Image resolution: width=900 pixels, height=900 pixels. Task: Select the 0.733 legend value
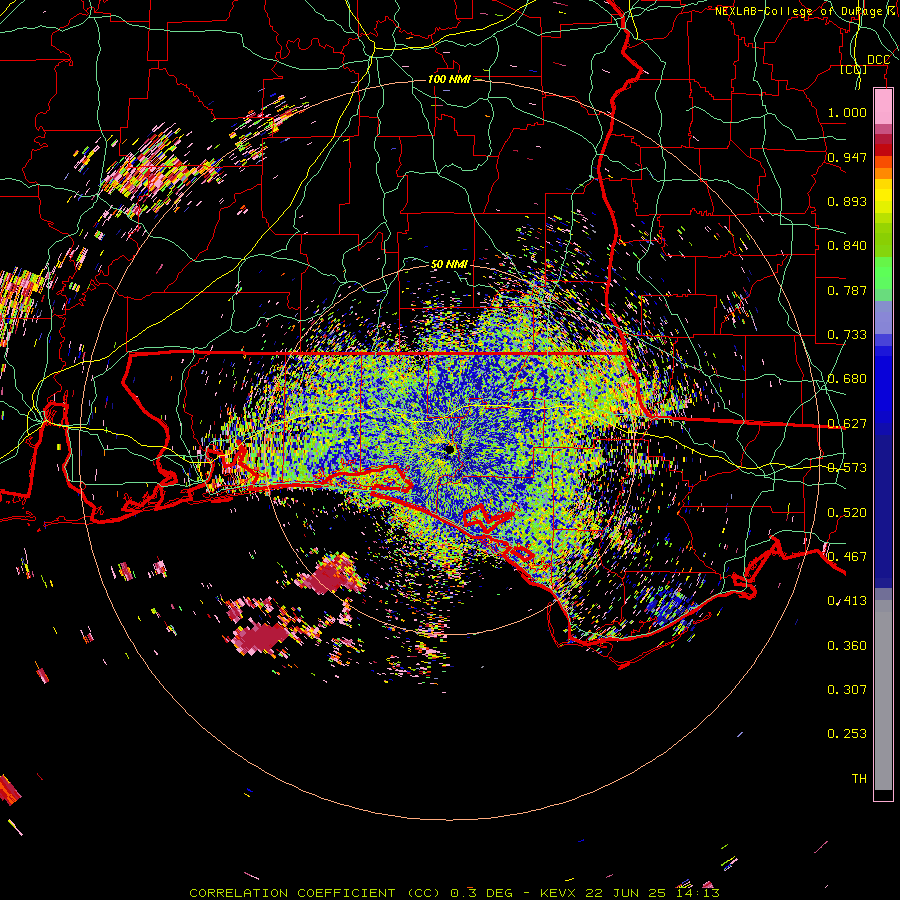tap(847, 335)
